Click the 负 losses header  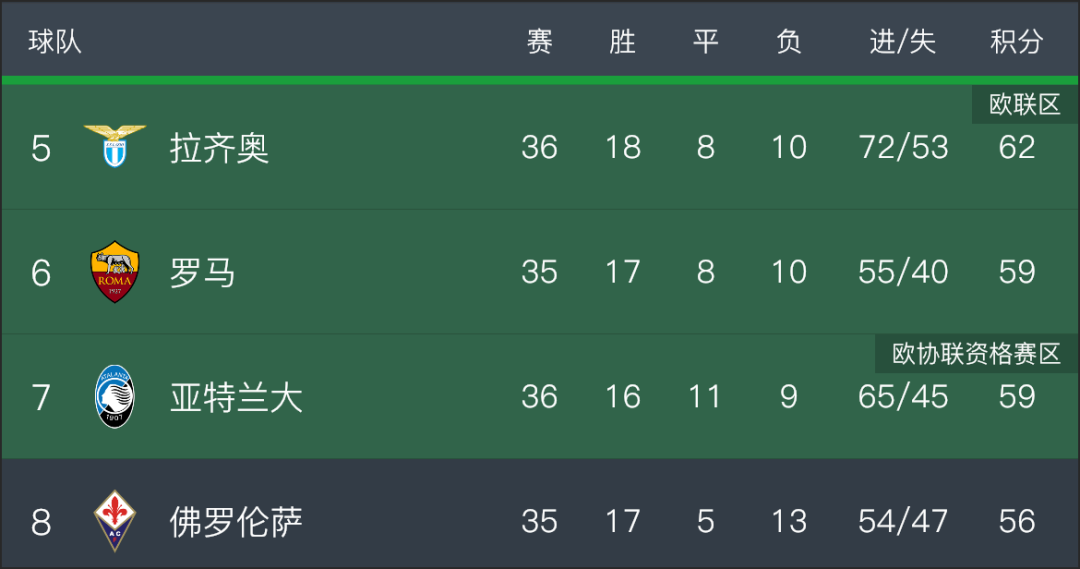point(789,41)
